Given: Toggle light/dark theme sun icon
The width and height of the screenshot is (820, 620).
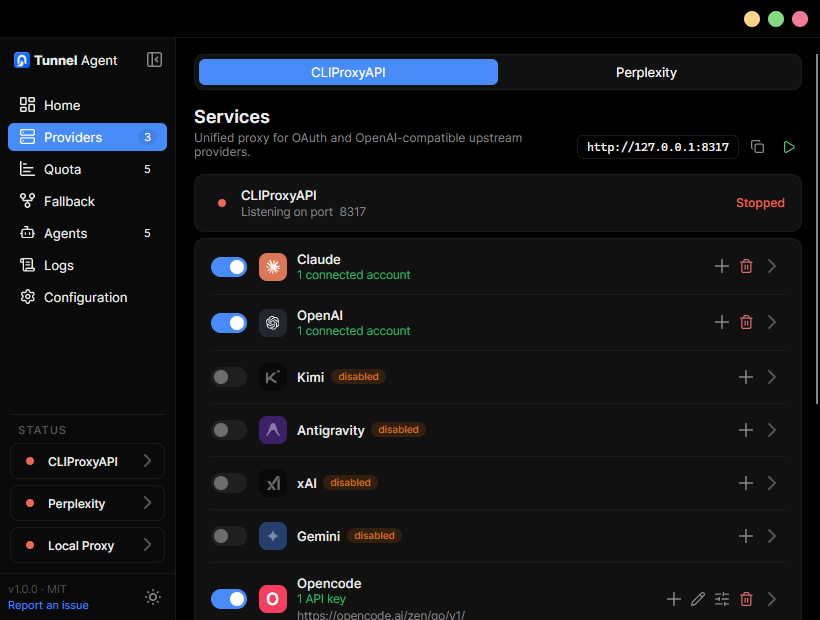Looking at the screenshot, I should tap(153, 597).
